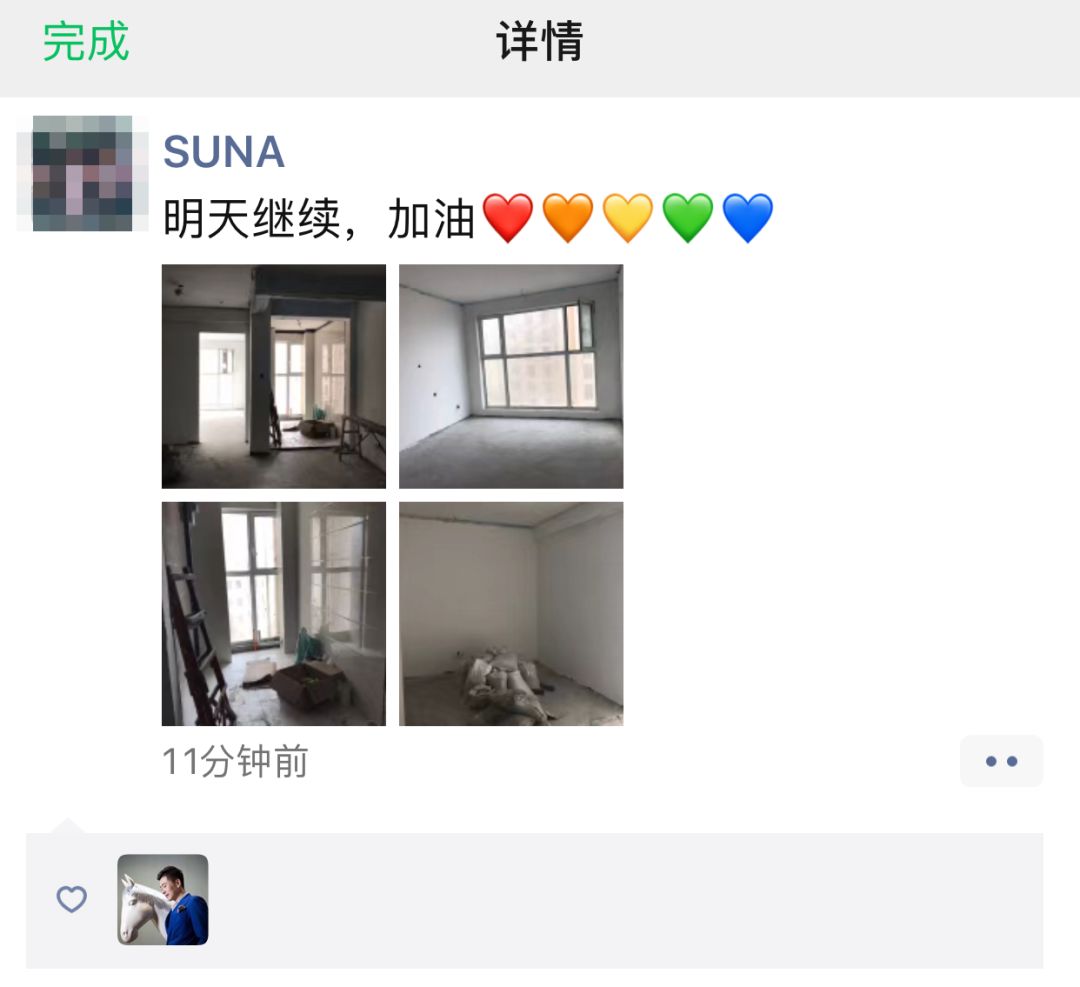Viewport: 1080px width, 987px height.
Task: Click the yellow heart emoji
Action: pyautogui.click(x=628, y=218)
